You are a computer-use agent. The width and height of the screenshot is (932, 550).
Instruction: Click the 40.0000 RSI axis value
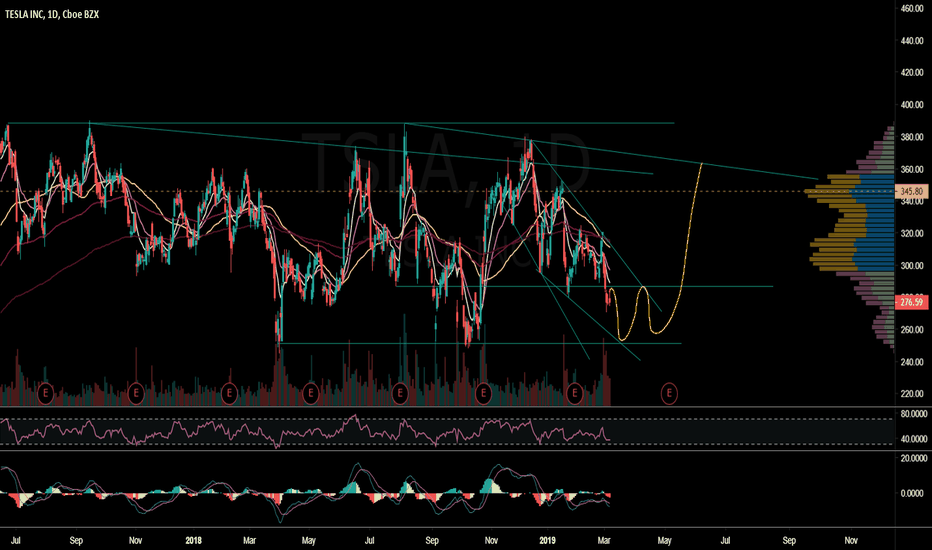pos(914,439)
